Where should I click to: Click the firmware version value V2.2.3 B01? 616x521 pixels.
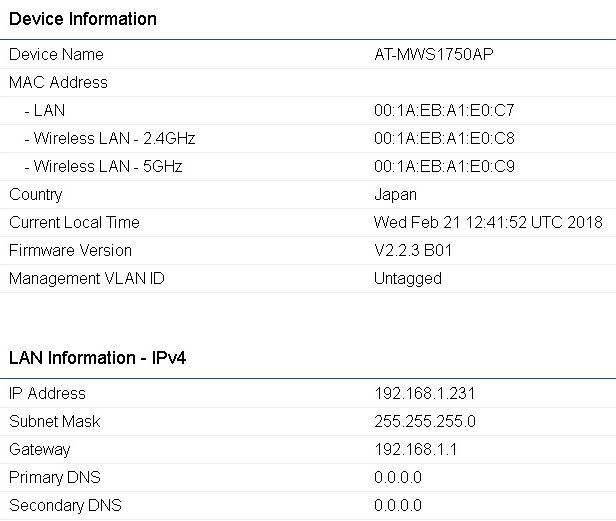(413, 250)
